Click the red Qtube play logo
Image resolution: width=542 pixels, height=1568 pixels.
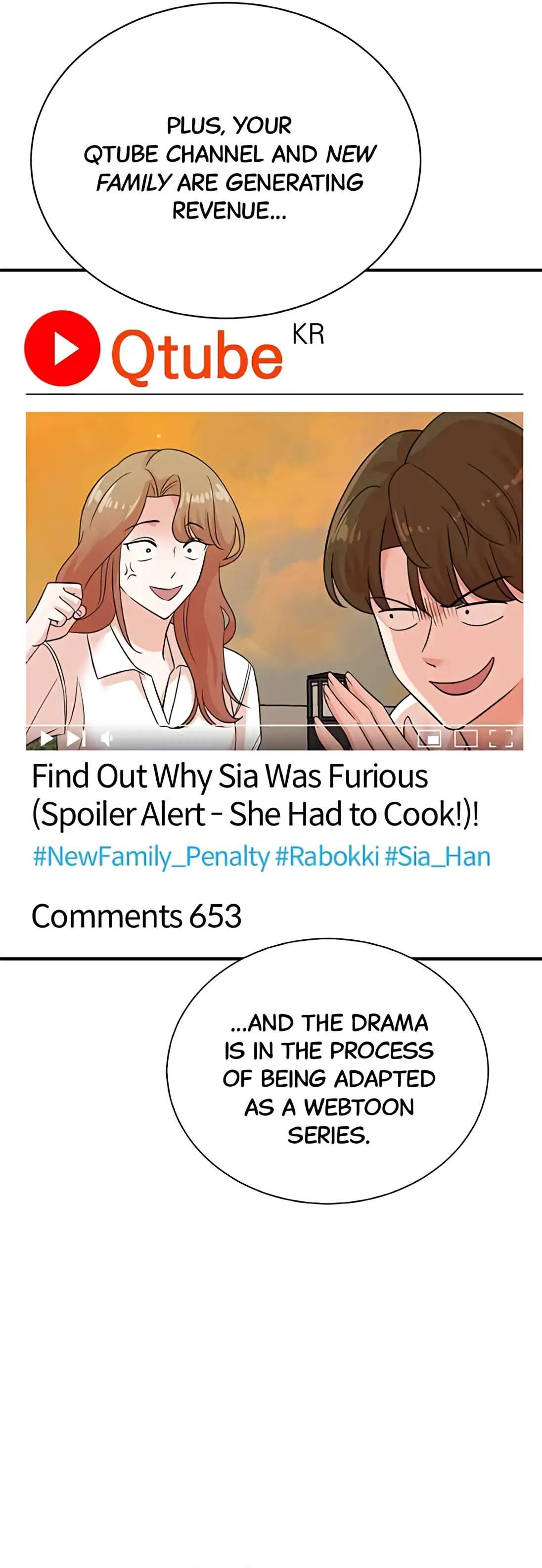click(63, 348)
